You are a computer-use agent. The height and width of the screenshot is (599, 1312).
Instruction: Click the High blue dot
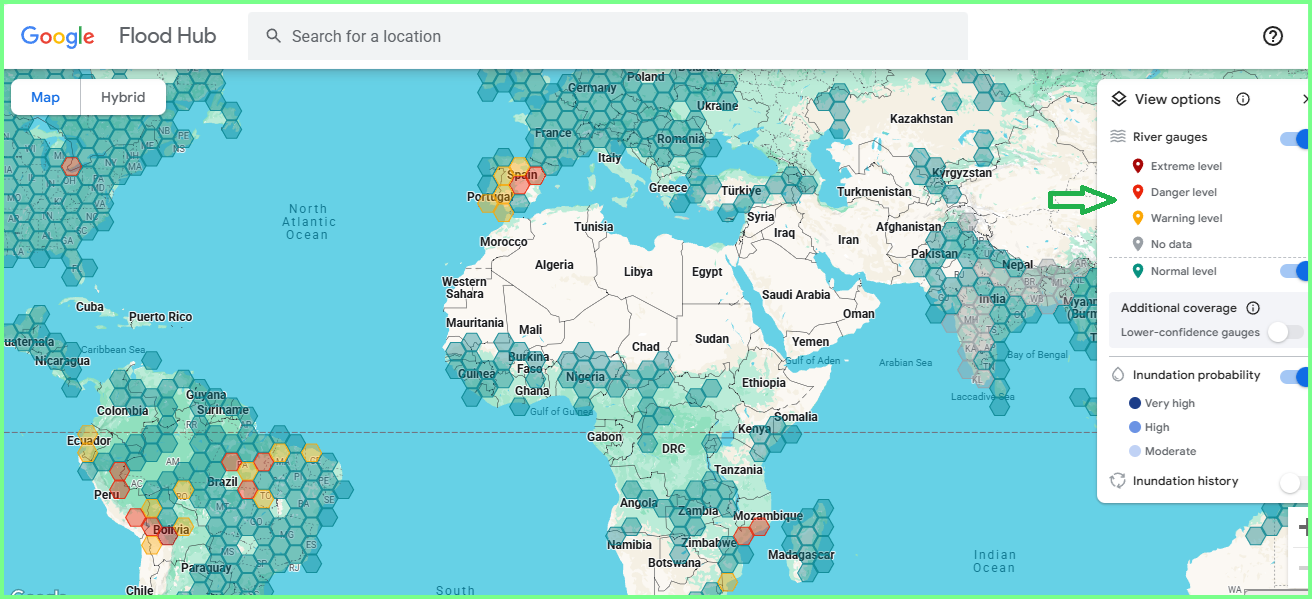pos(1134,427)
